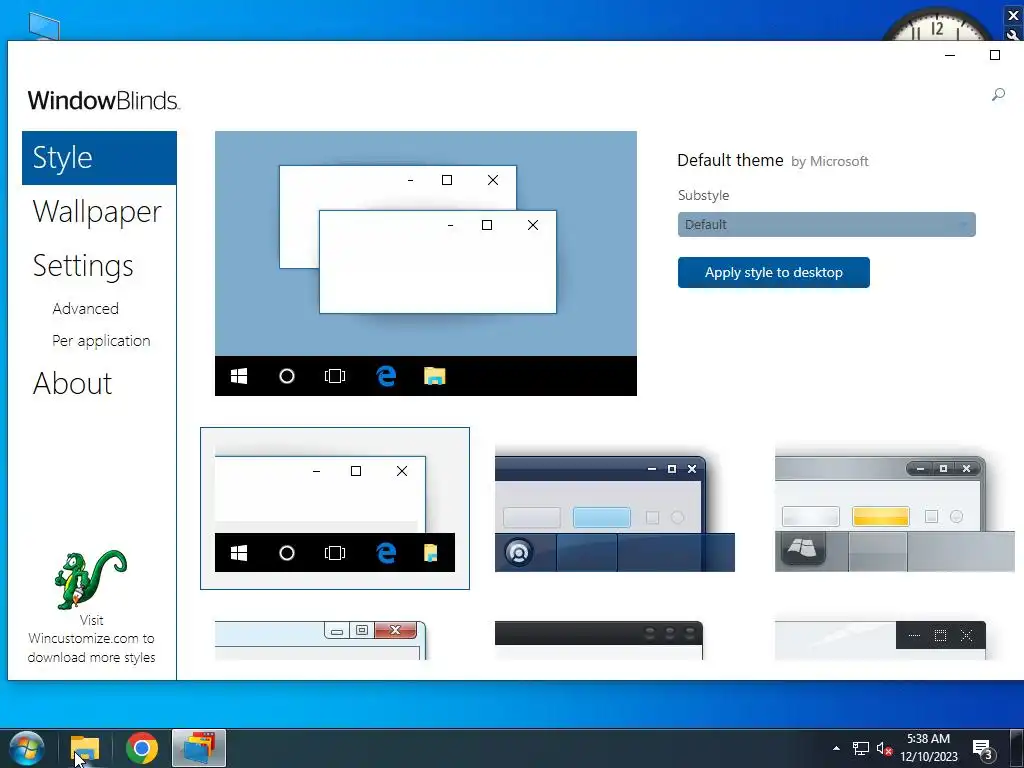Open the Windows Start orb
Screen dimensions: 1024x768
(27, 748)
